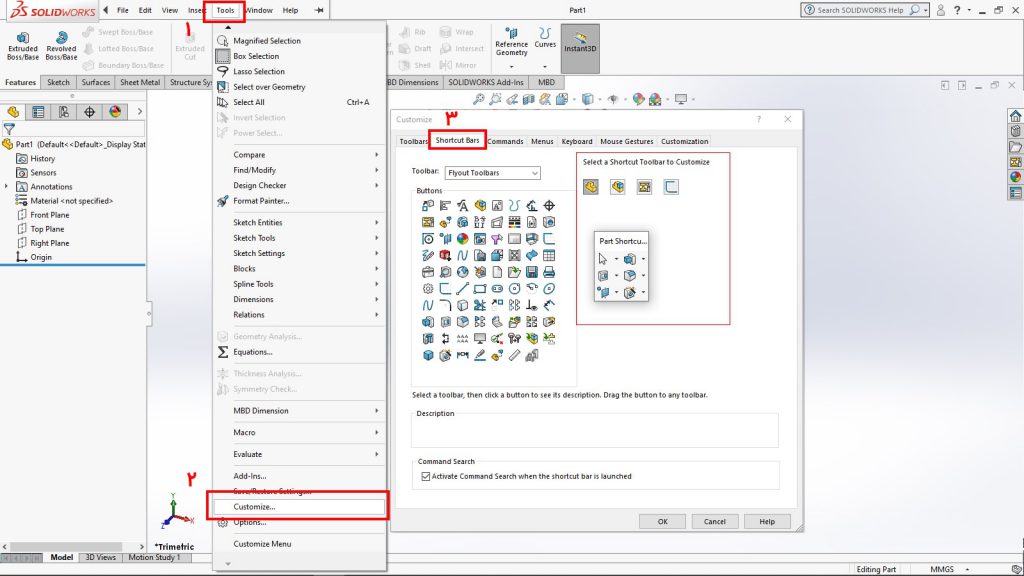Open the Sheet Metal CommandManager tab
Image resolution: width=1024 pixels, height=576 pixels.
(140, 82)
